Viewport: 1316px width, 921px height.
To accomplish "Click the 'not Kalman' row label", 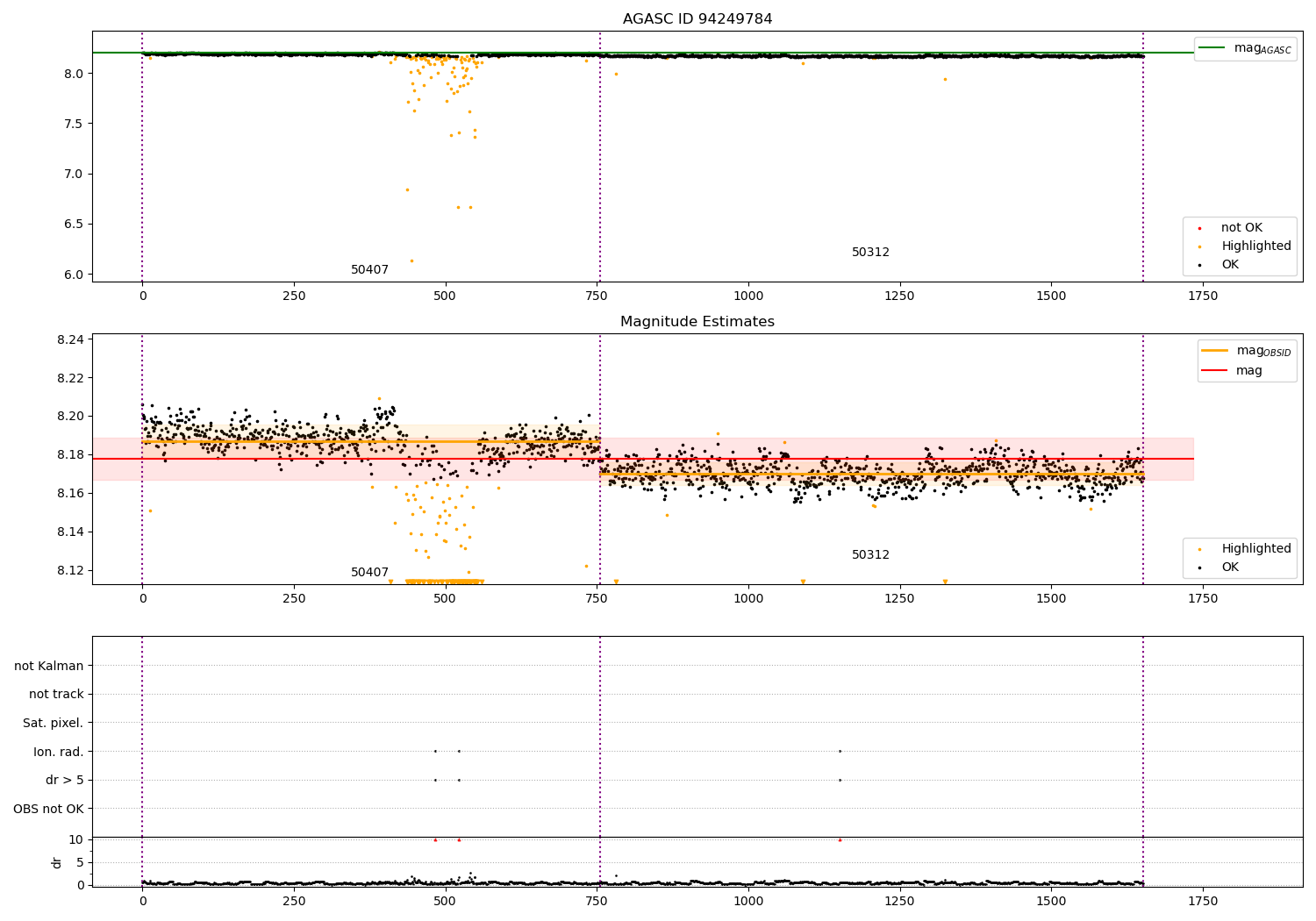I will click(x=49, y=667).
